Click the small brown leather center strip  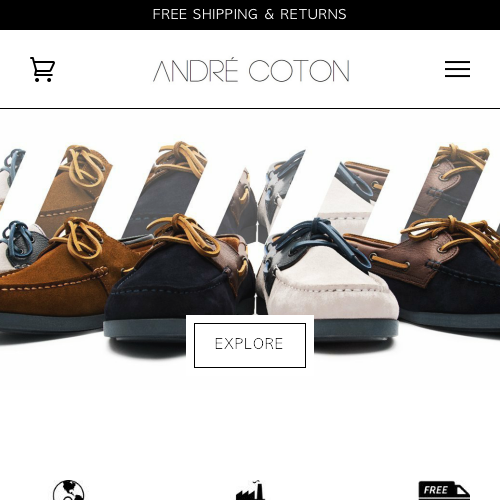coord(238,203)
